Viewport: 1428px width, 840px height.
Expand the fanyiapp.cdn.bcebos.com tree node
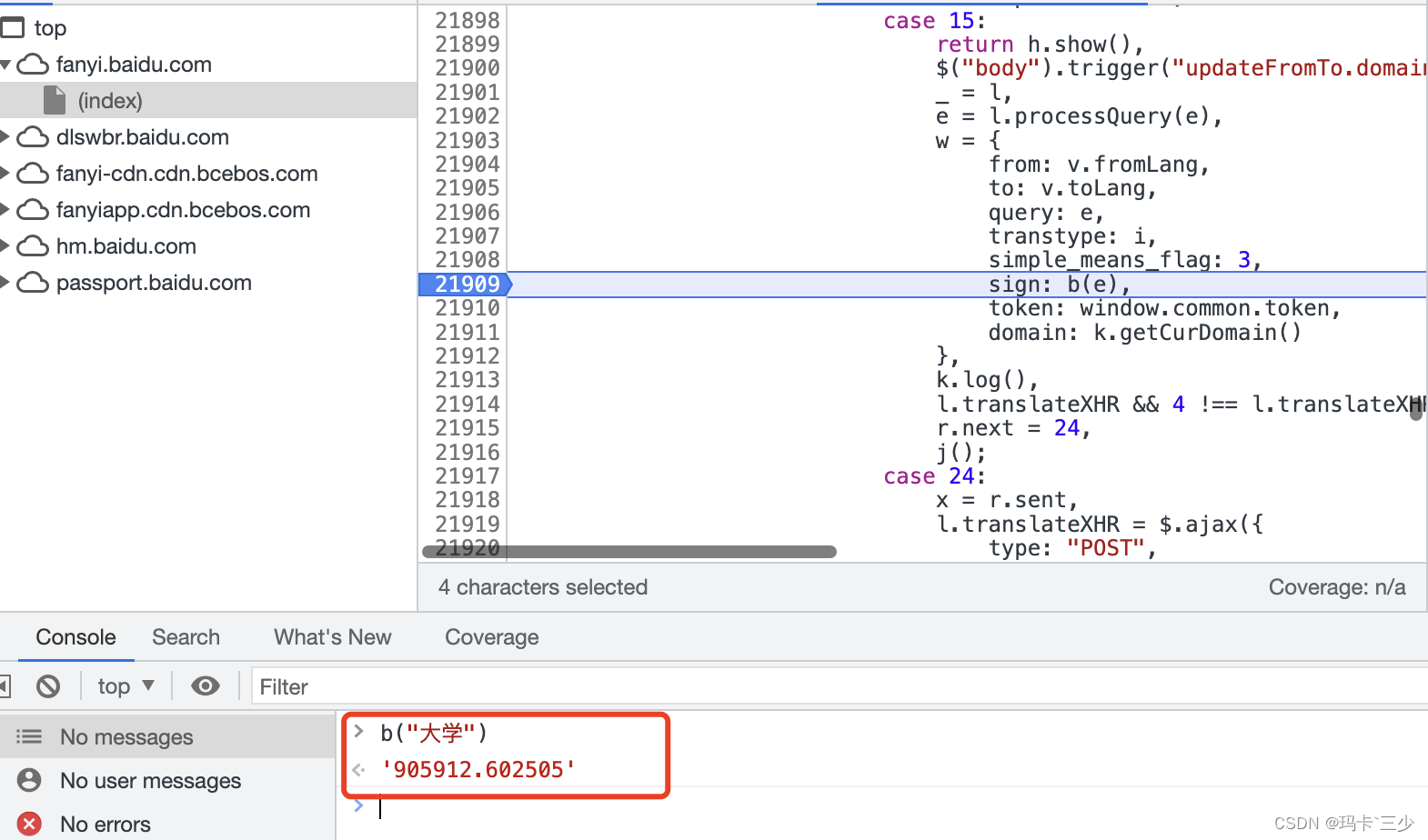tap(5, 210)
